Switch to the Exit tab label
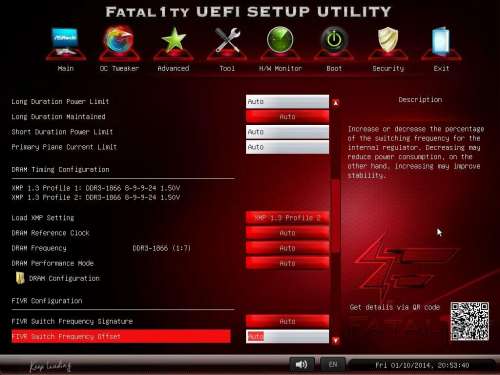The width and height of the screenshot is (500, 375). coord(441,68)
